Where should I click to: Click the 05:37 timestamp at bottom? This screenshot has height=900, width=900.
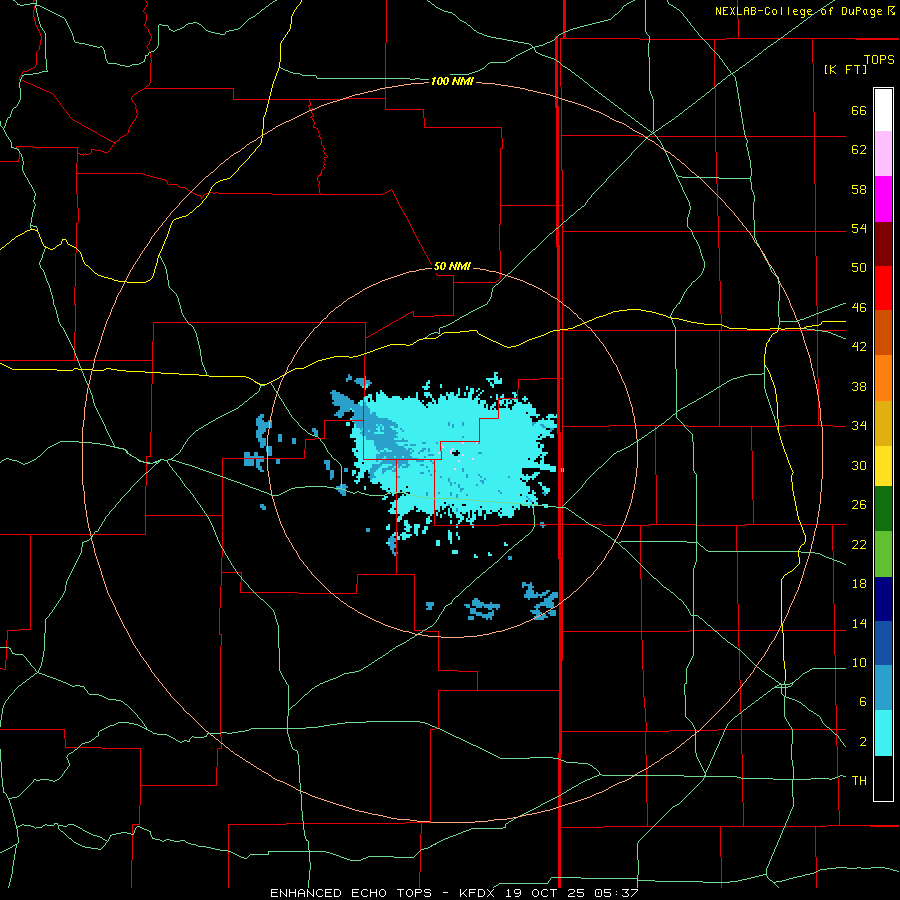(618, 893)
